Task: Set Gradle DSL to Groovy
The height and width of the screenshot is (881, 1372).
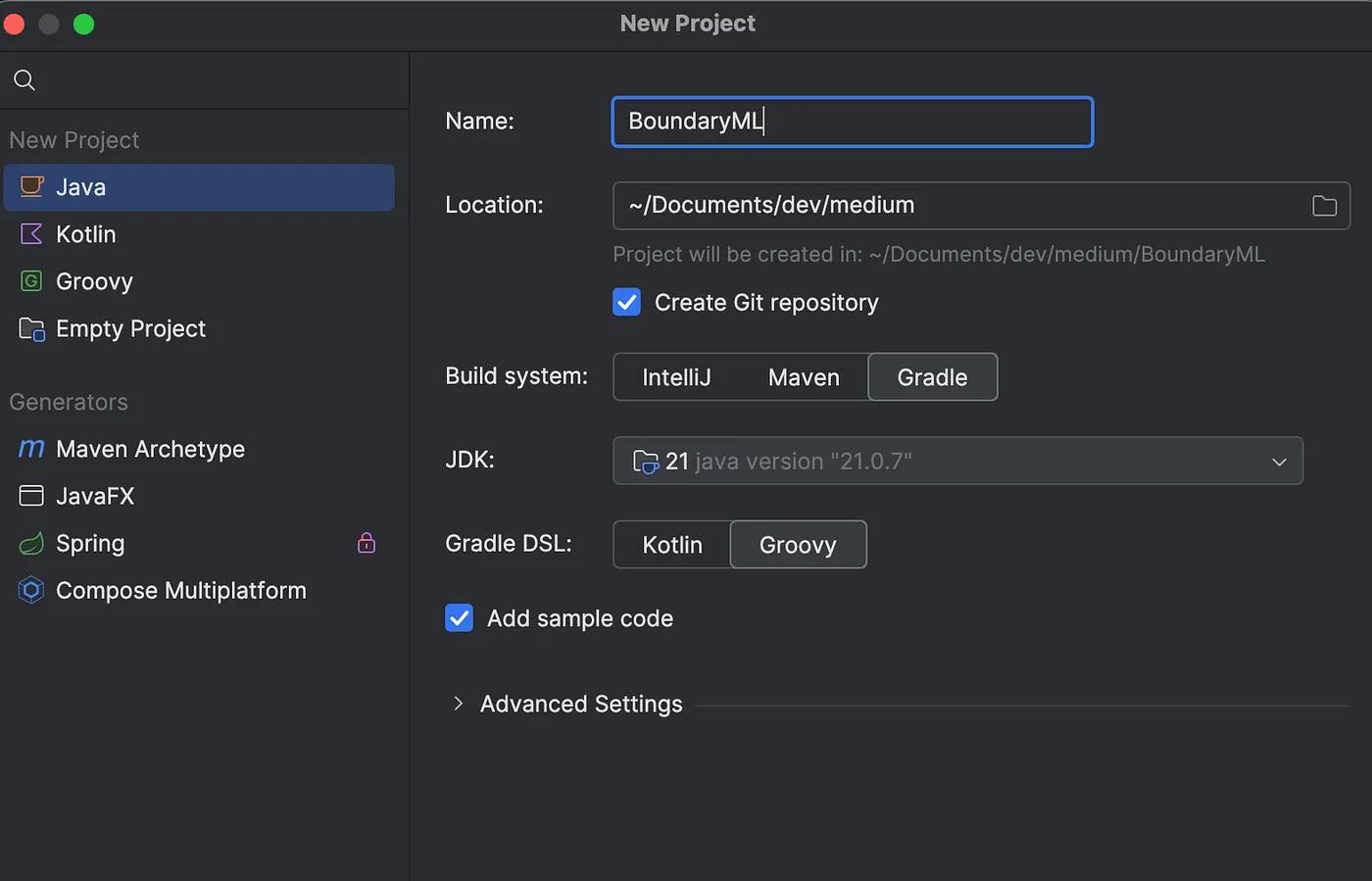Action: coord(798,545)
